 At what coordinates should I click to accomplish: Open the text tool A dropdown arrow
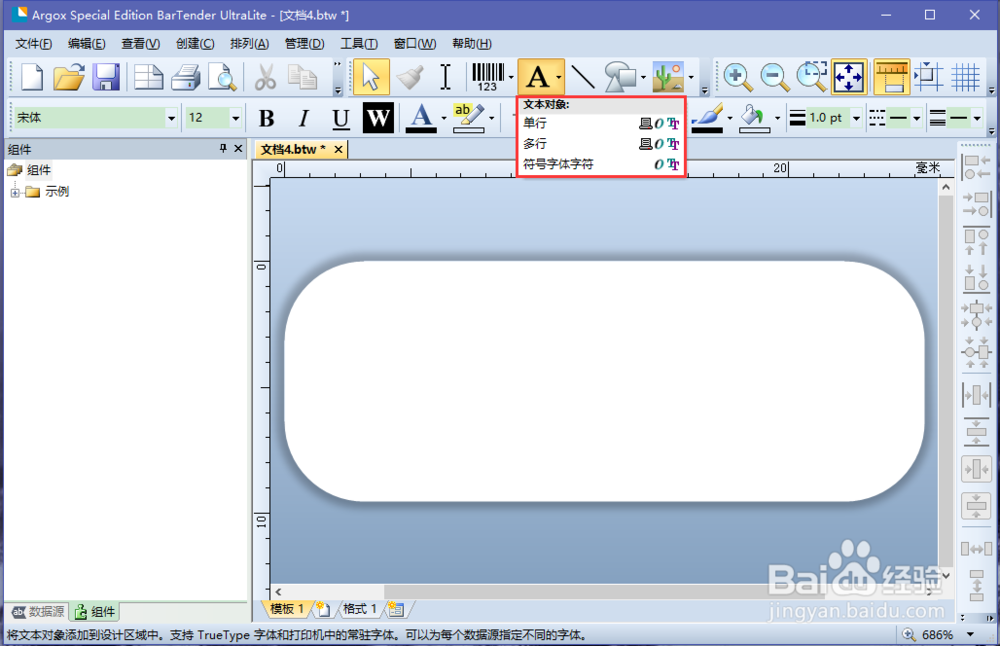click(559, 78)
